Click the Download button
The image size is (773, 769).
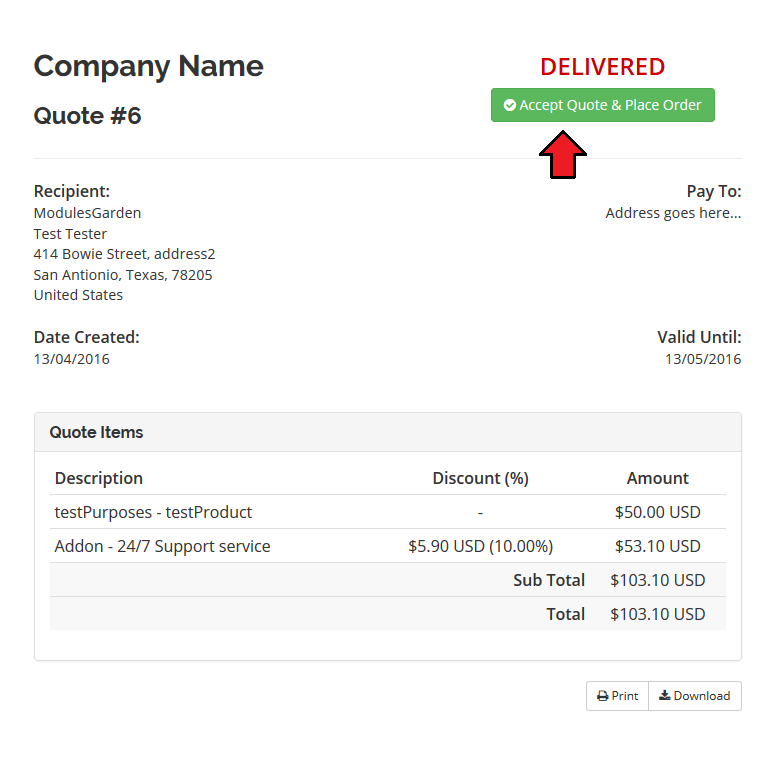click(695, 696)
